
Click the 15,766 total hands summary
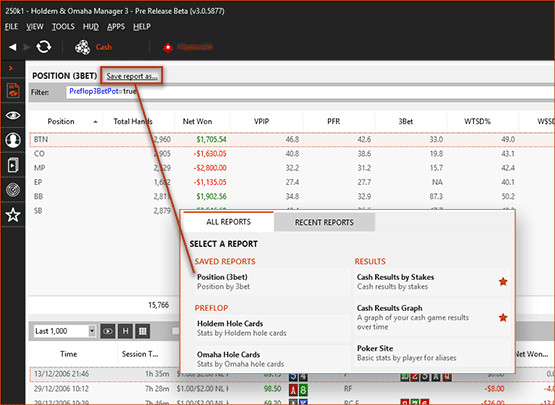coord(159,305)
